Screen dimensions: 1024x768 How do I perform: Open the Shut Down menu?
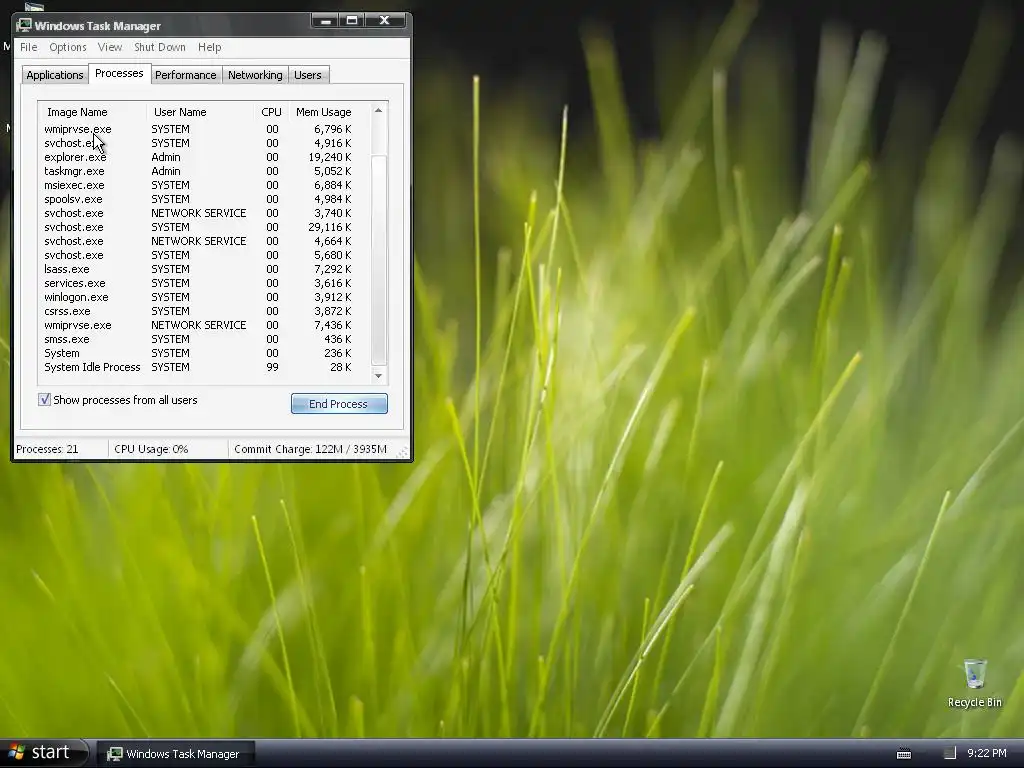pyautogui.click(x=160, y=47)
